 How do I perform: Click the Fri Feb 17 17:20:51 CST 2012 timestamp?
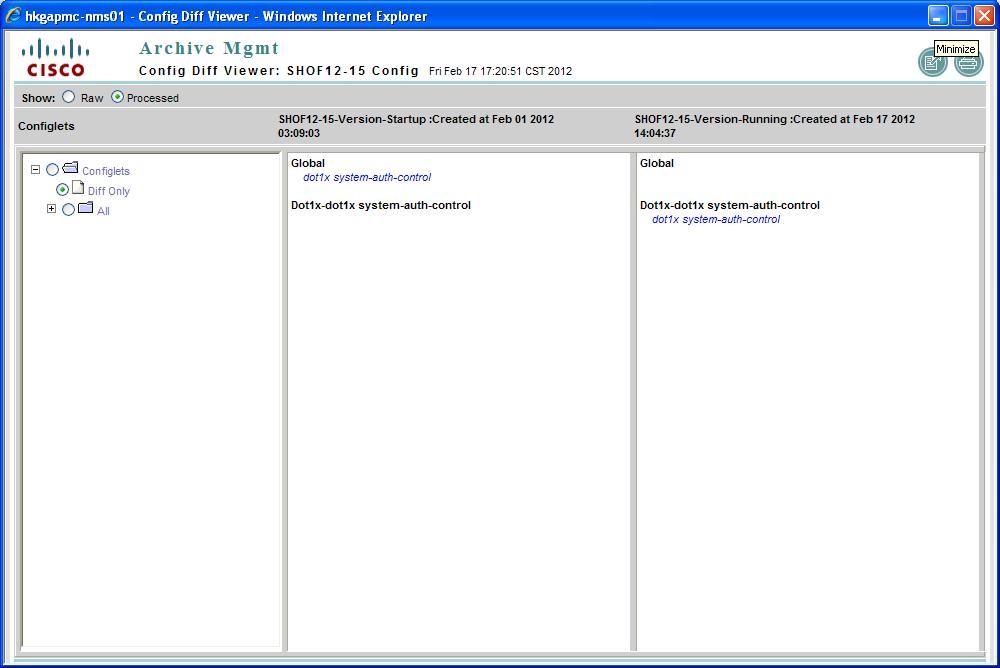501,71
